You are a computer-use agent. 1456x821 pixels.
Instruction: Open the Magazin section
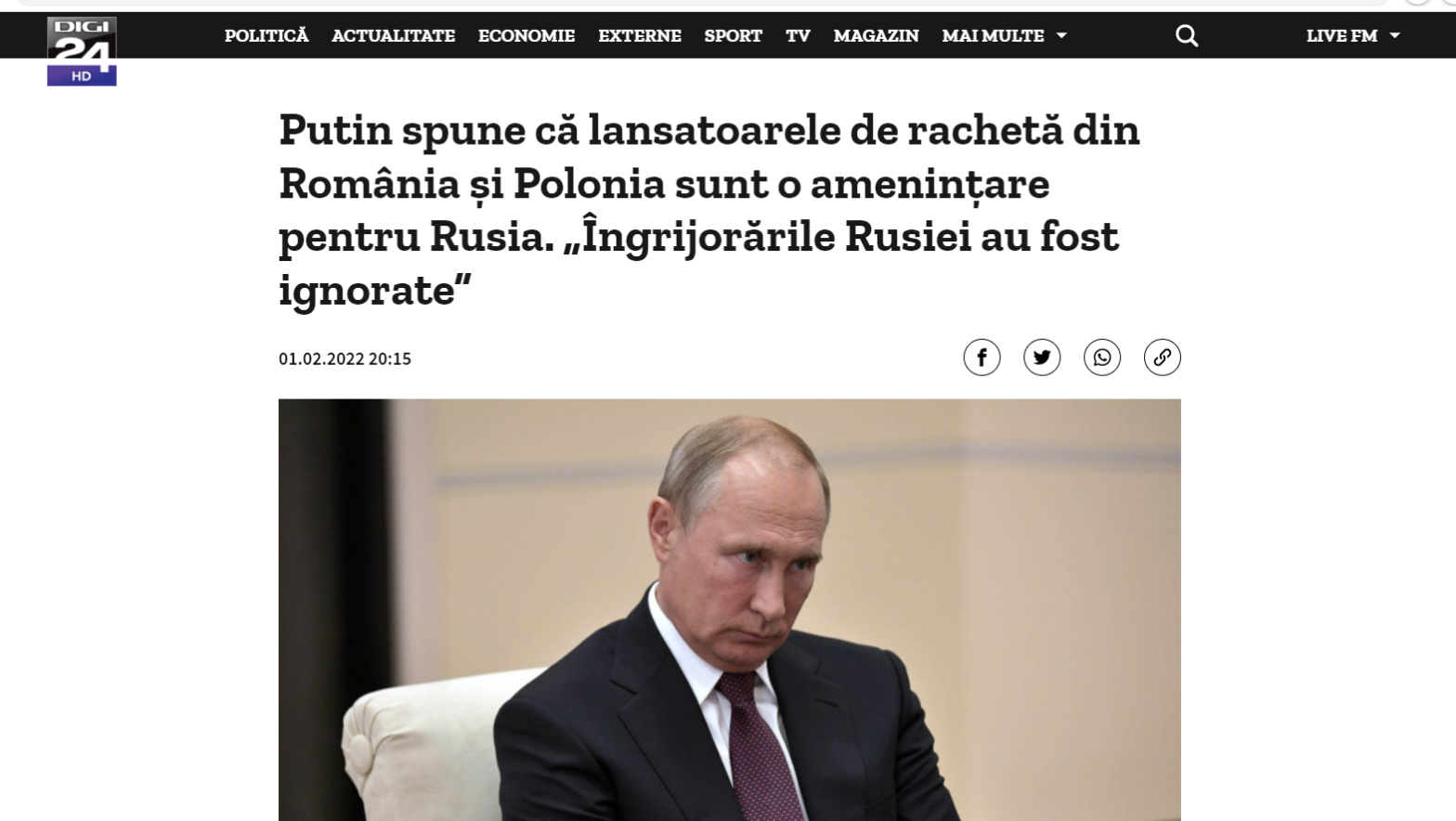point(876,35)
